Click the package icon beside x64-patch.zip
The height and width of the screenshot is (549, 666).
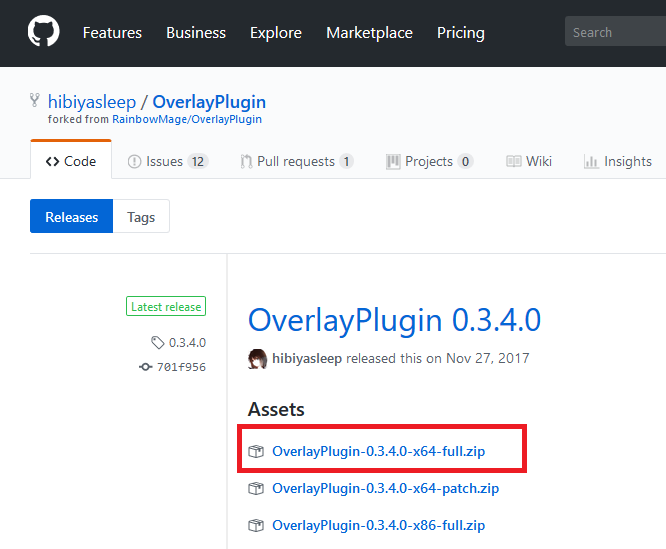pyautogui.click(x=256, y=488)
